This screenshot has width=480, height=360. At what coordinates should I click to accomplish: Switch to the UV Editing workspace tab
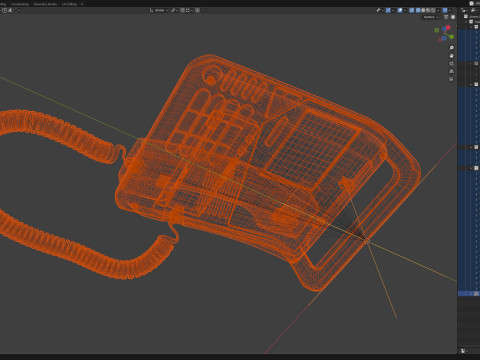click(x=69, y=4)
